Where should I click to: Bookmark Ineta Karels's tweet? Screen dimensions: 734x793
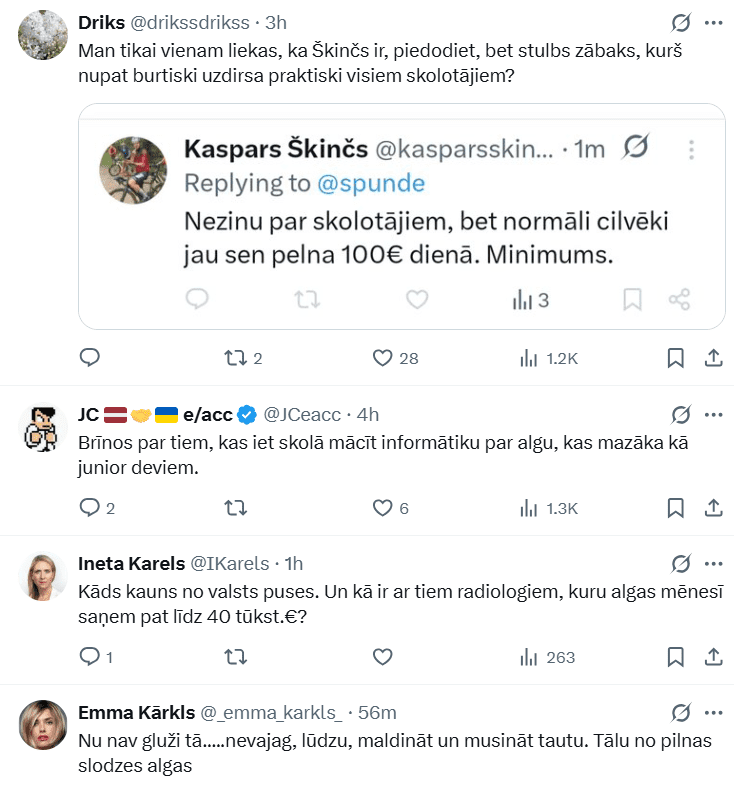tap(675, 657)
